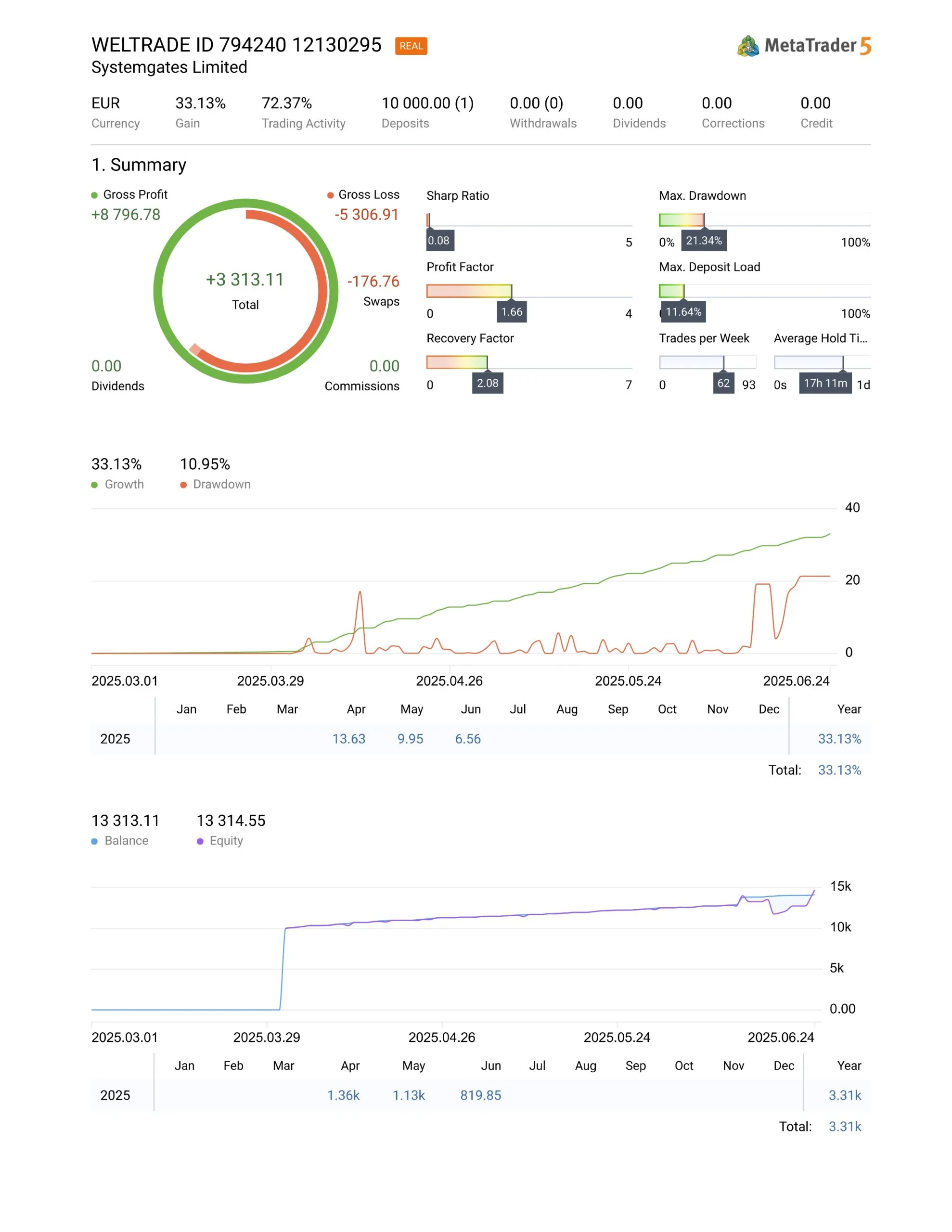Click the orange Gross Loss legend dot
The height and width of the screenshot is (1232, 952).
(x=330, y=195)
